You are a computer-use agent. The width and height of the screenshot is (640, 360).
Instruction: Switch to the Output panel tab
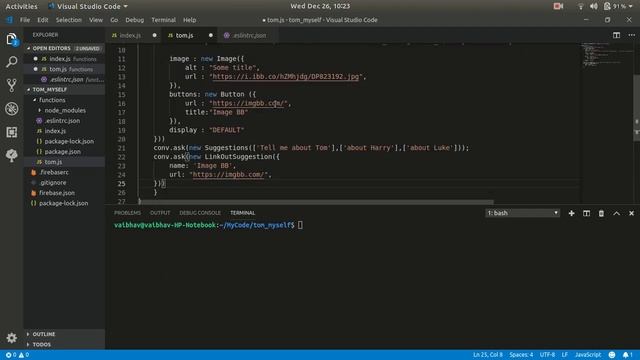160,213
